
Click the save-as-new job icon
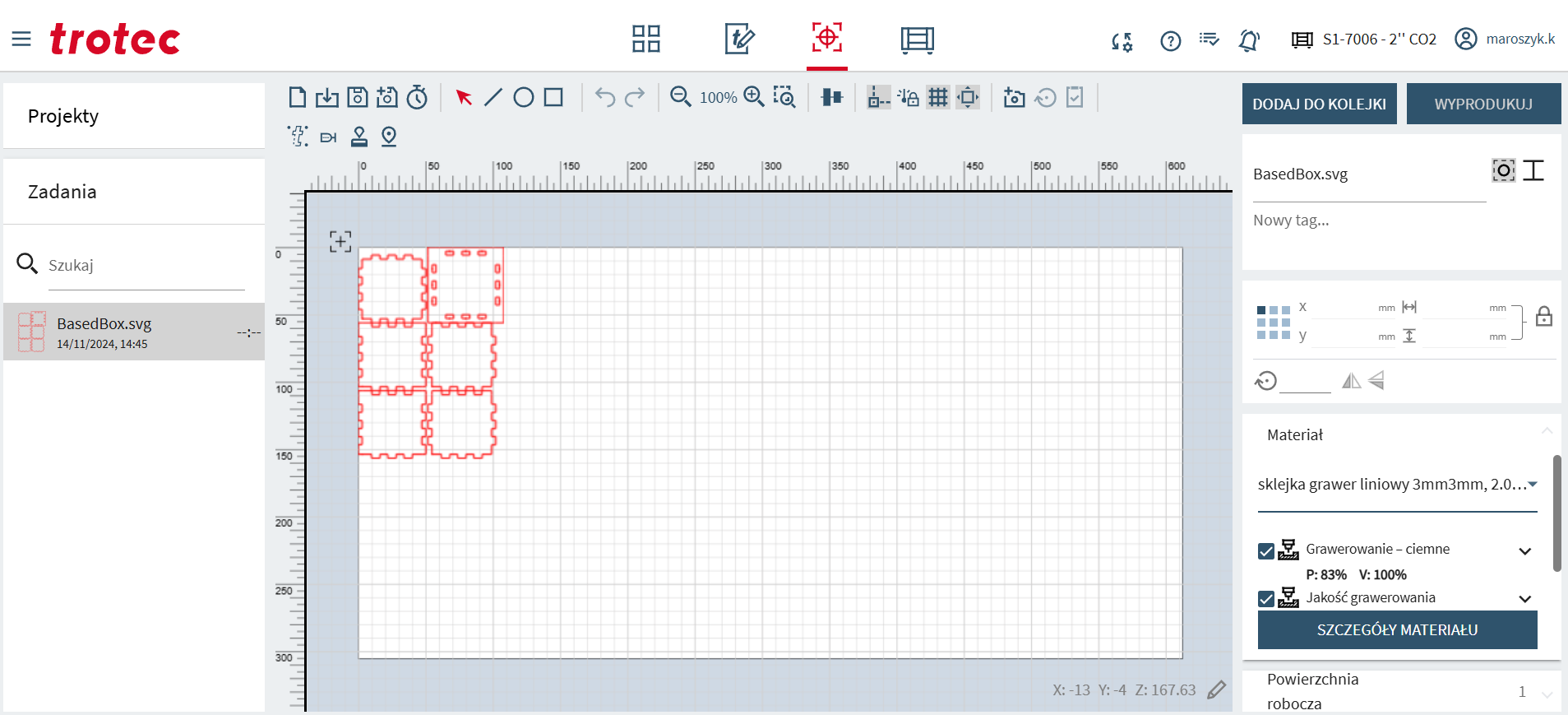click(x=387, y=97)
